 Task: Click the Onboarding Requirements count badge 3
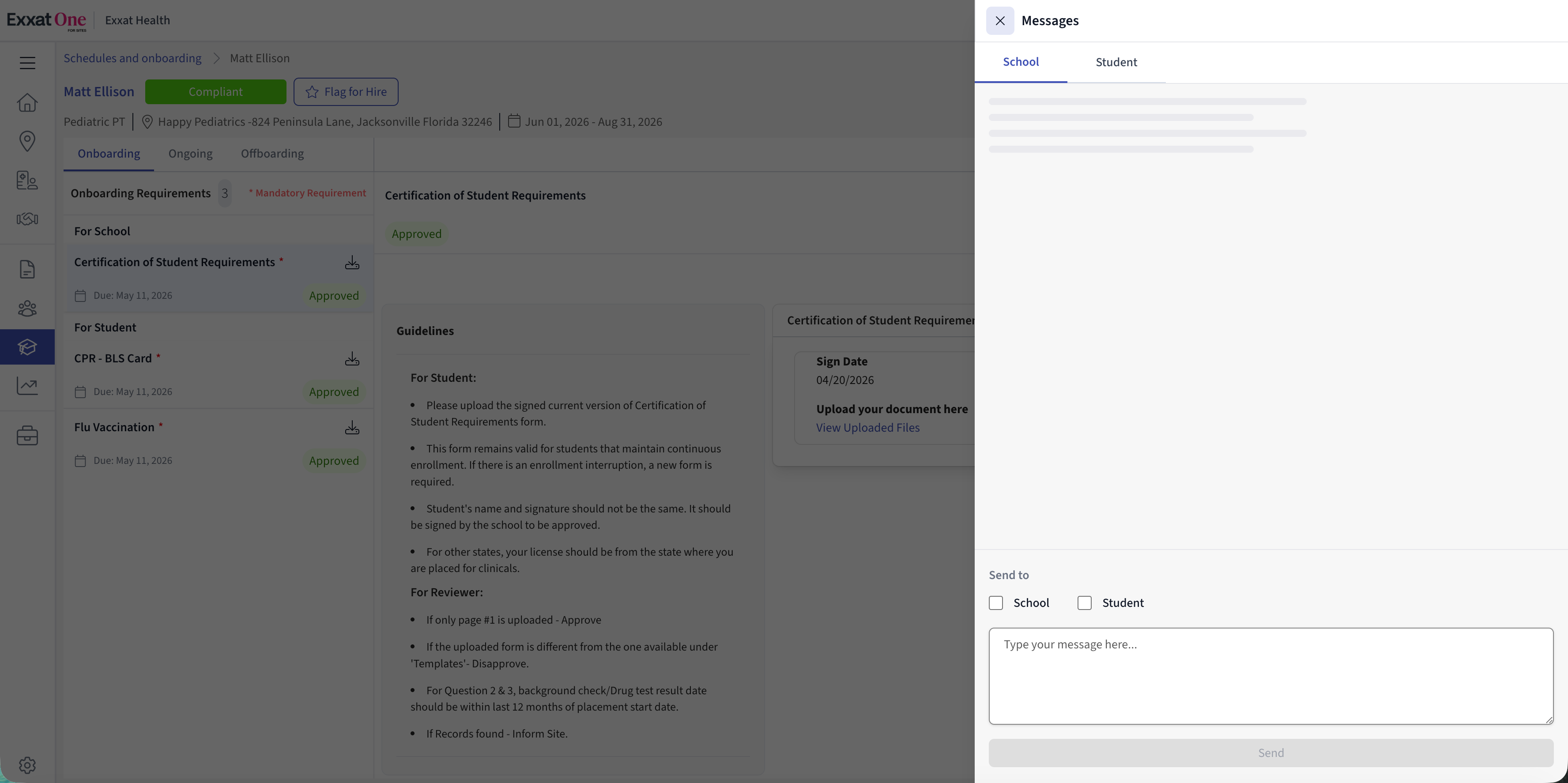(225, 193)
